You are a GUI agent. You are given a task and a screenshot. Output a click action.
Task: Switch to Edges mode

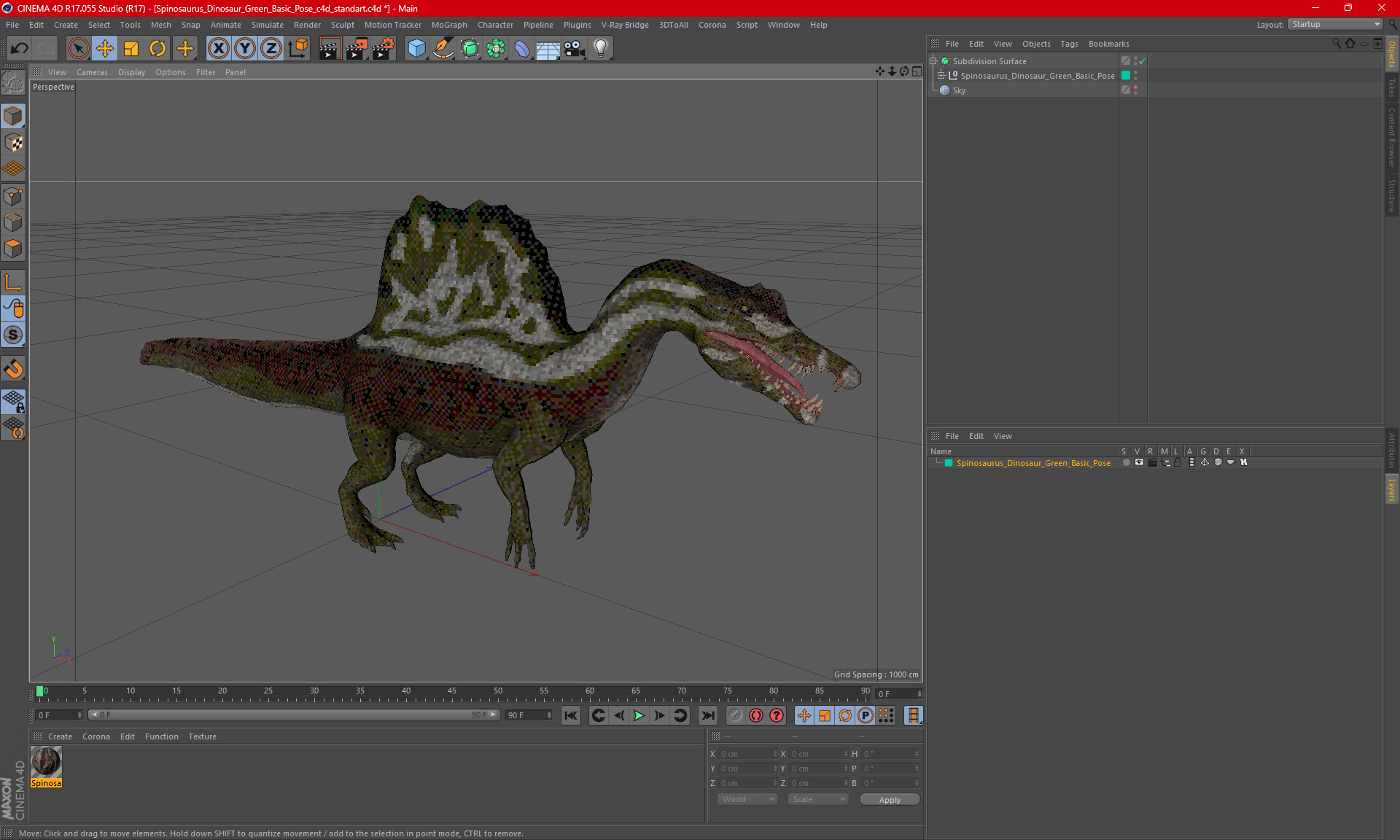(13, 222)
